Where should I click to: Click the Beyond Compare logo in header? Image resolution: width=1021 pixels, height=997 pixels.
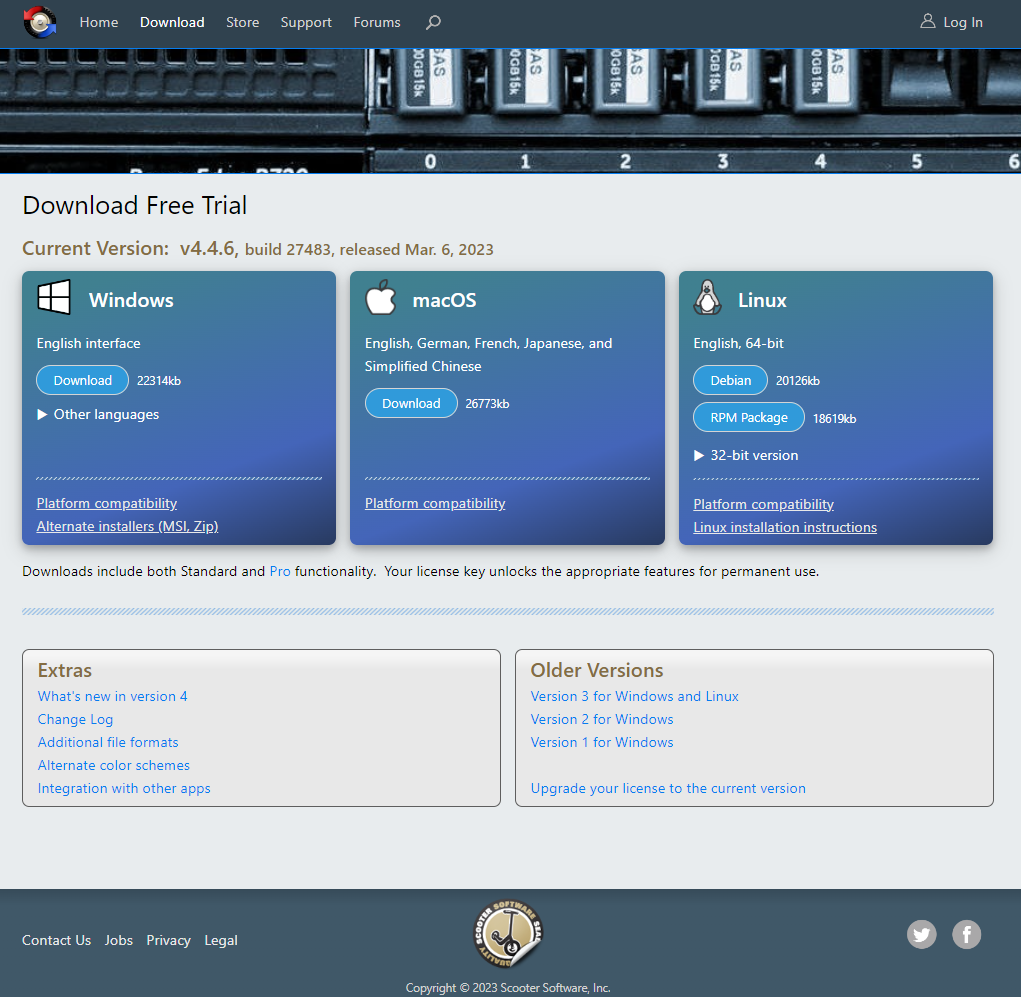coord(40,22)
